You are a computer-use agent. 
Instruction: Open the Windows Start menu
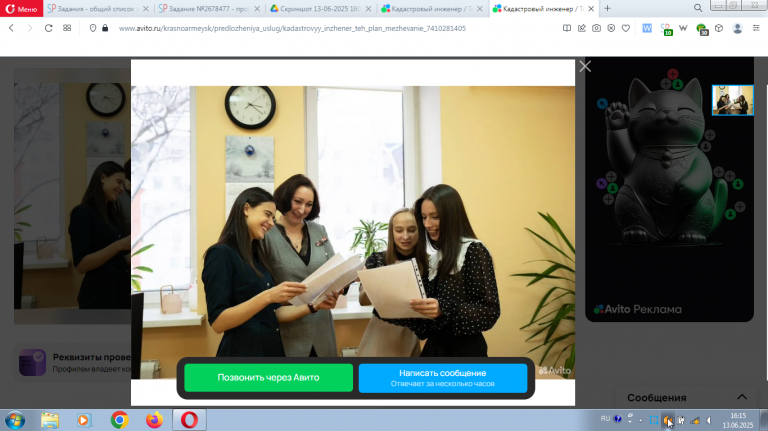pos(15,420)
